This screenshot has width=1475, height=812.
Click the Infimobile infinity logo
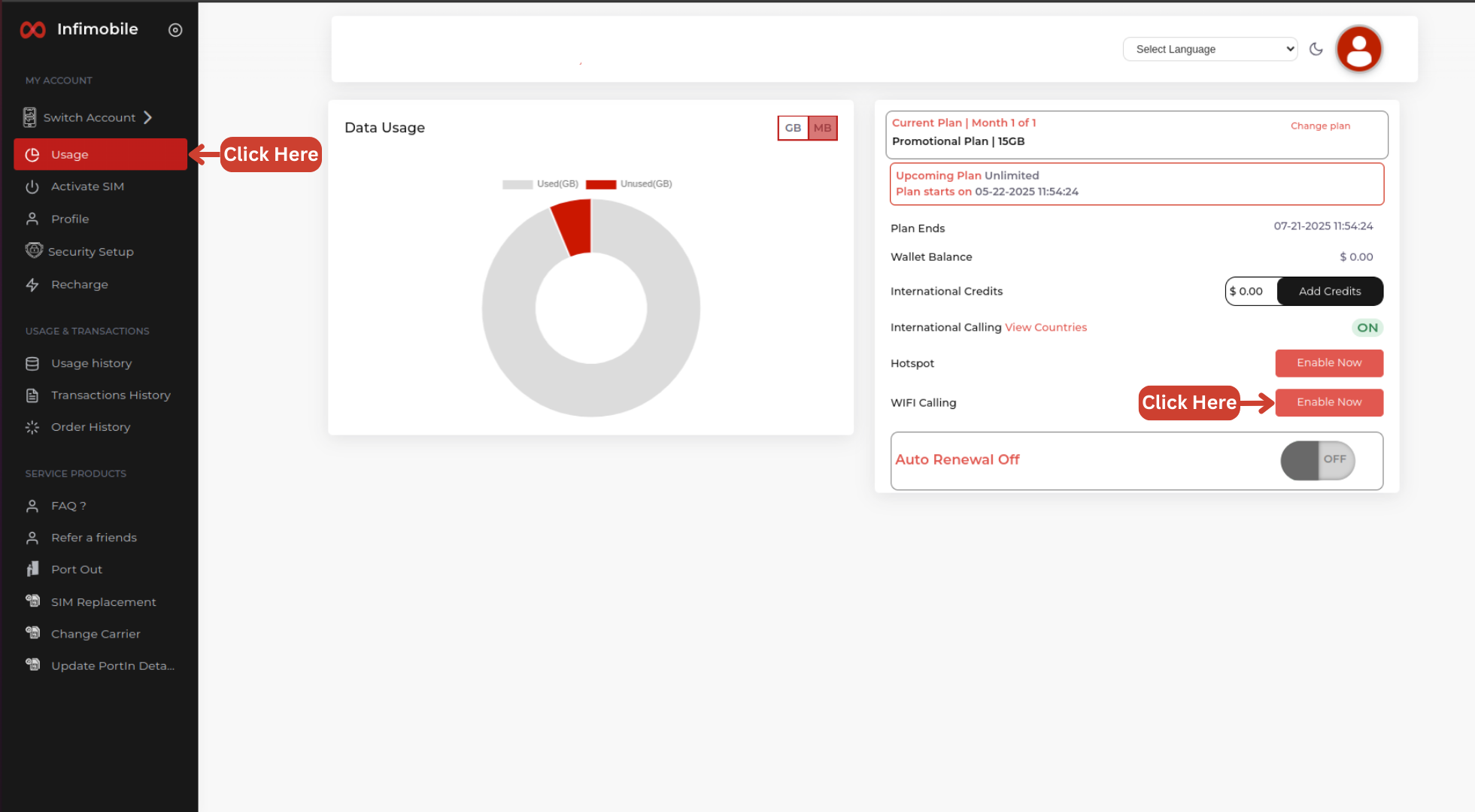click(x=32, y=30)
